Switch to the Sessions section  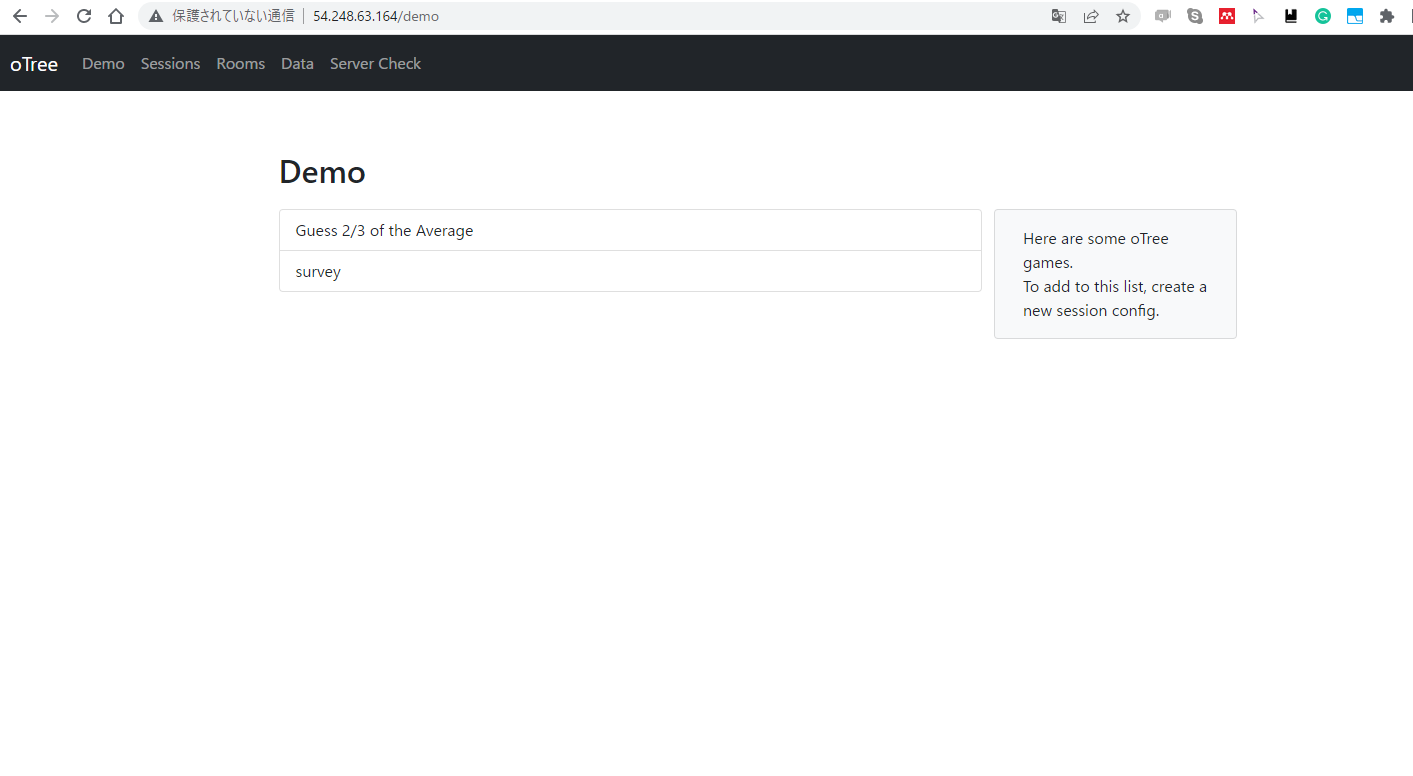click(x=170, y=63)
